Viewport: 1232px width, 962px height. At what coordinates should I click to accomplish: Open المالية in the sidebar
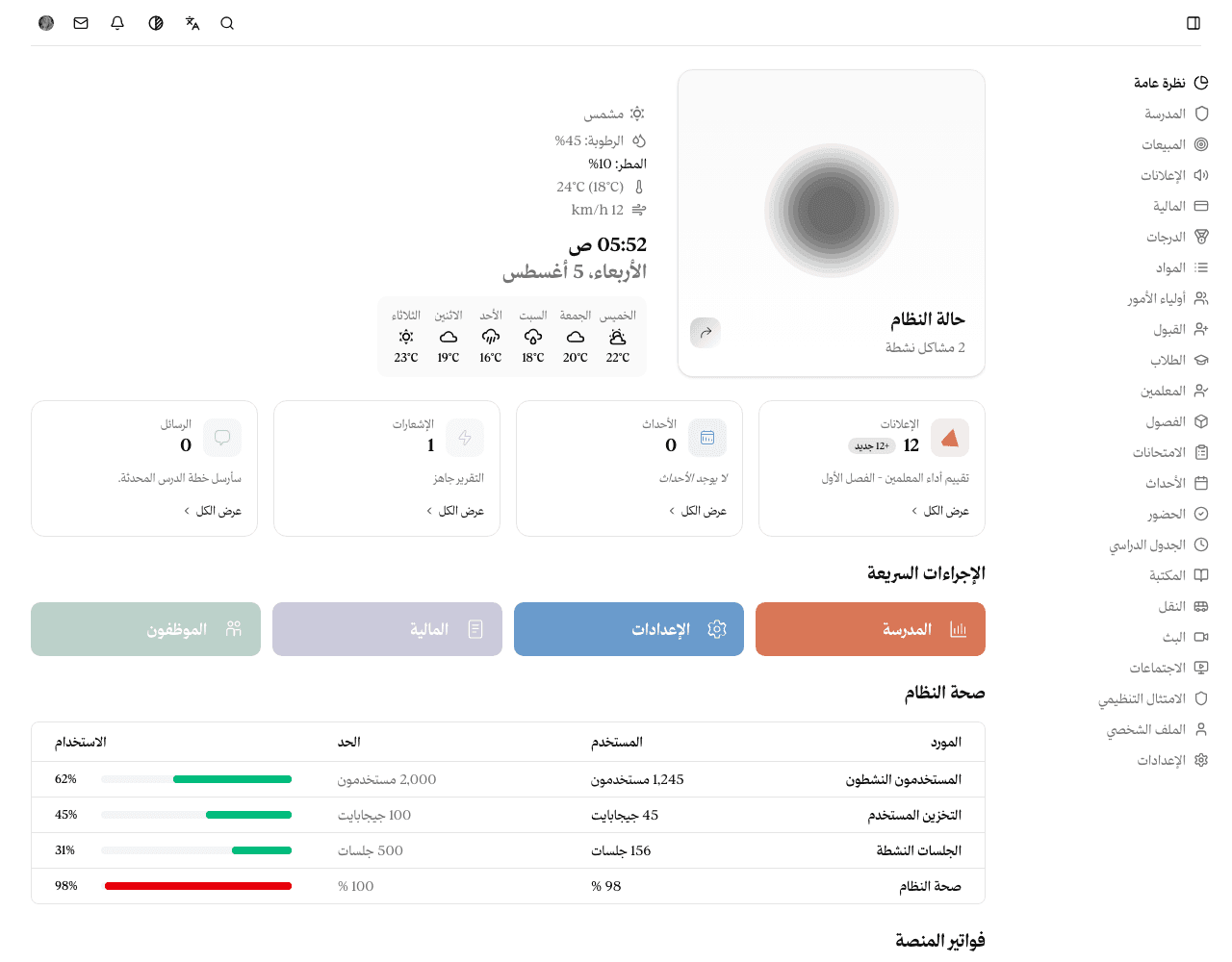[x=1180, y=206]
